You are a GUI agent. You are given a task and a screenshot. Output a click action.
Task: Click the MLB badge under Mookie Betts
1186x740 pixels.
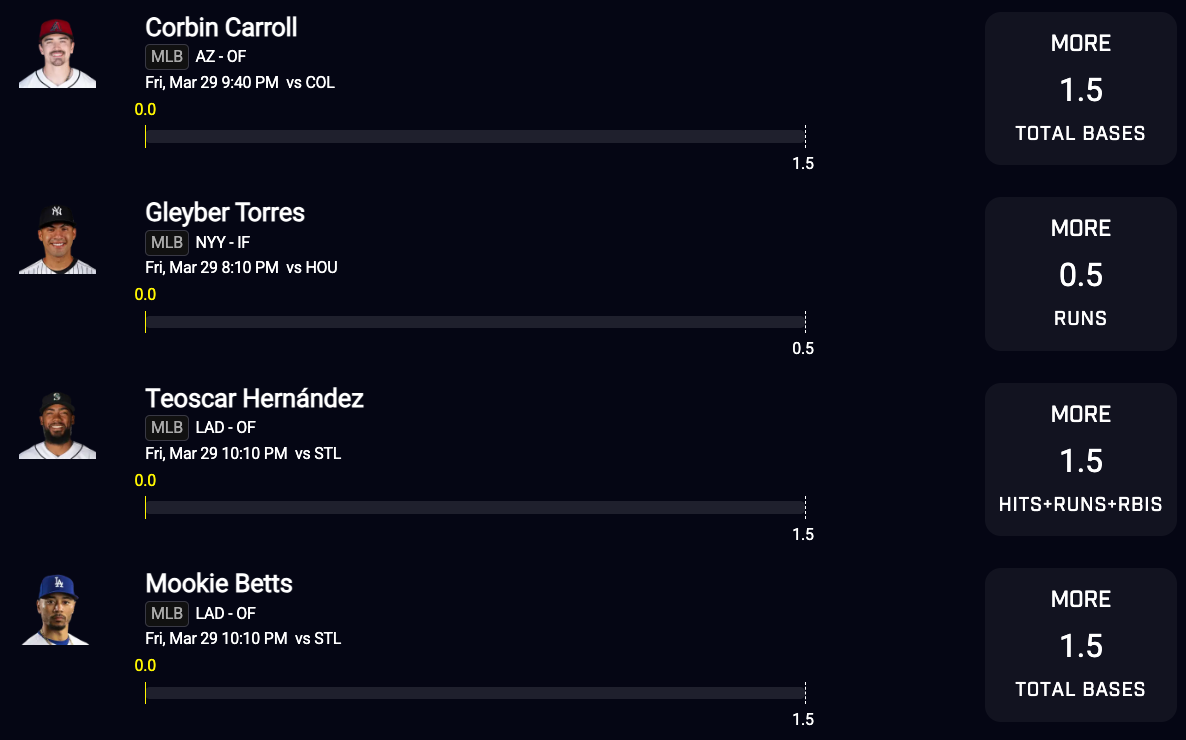(167, 613)
